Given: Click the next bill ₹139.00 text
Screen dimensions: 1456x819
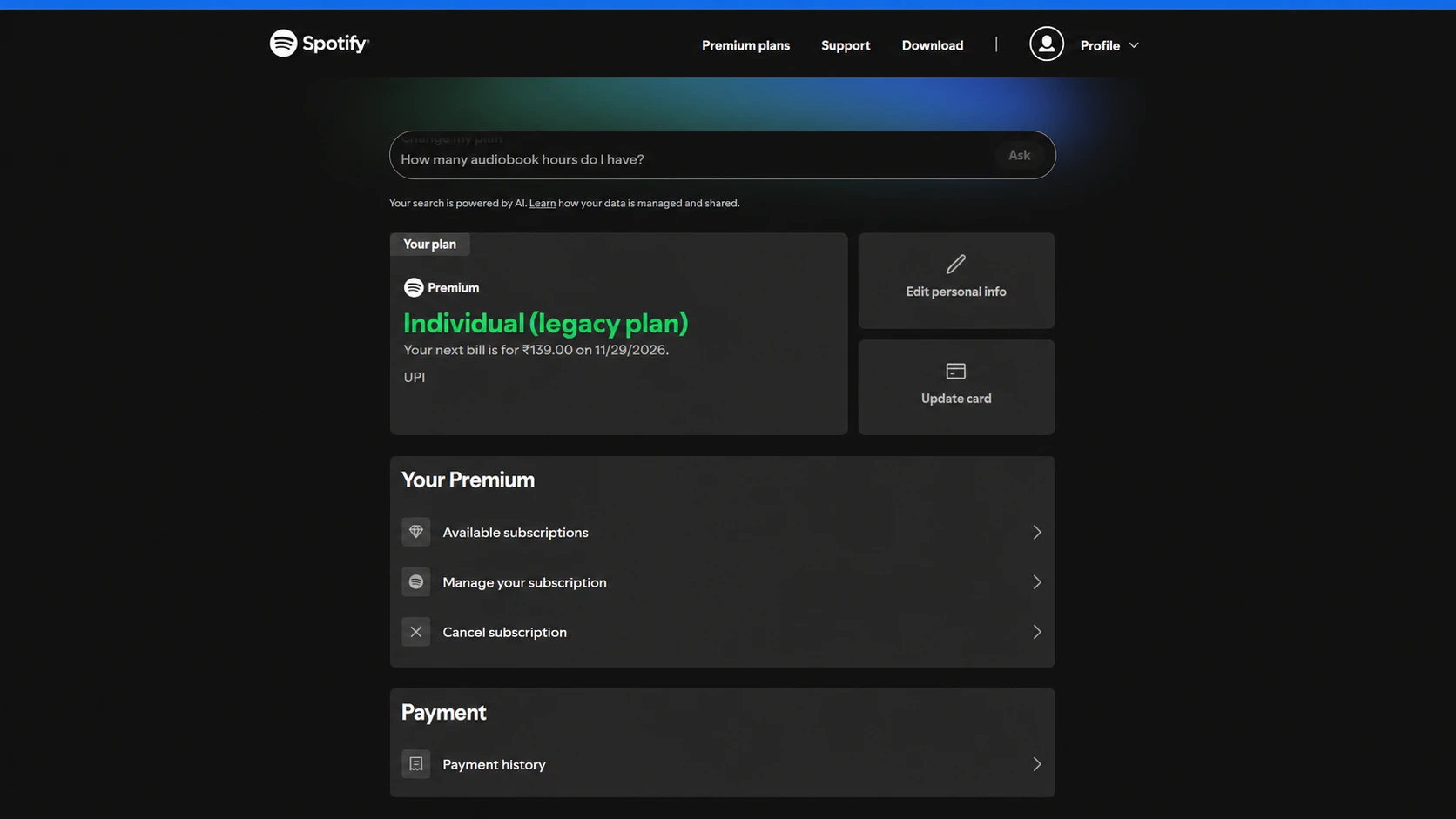Looking at the screenshot, I should pyautogui.click(x=536, y=350).
